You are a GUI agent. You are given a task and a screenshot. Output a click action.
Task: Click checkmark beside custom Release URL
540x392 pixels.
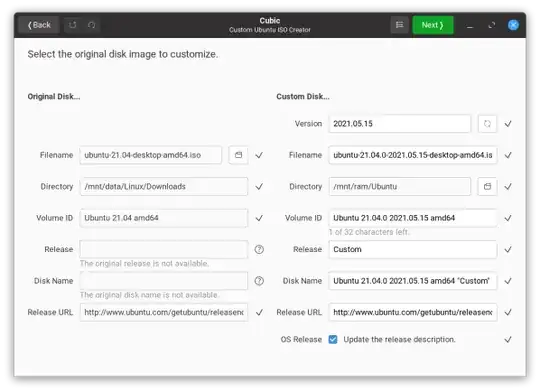(x=508, y=312)
